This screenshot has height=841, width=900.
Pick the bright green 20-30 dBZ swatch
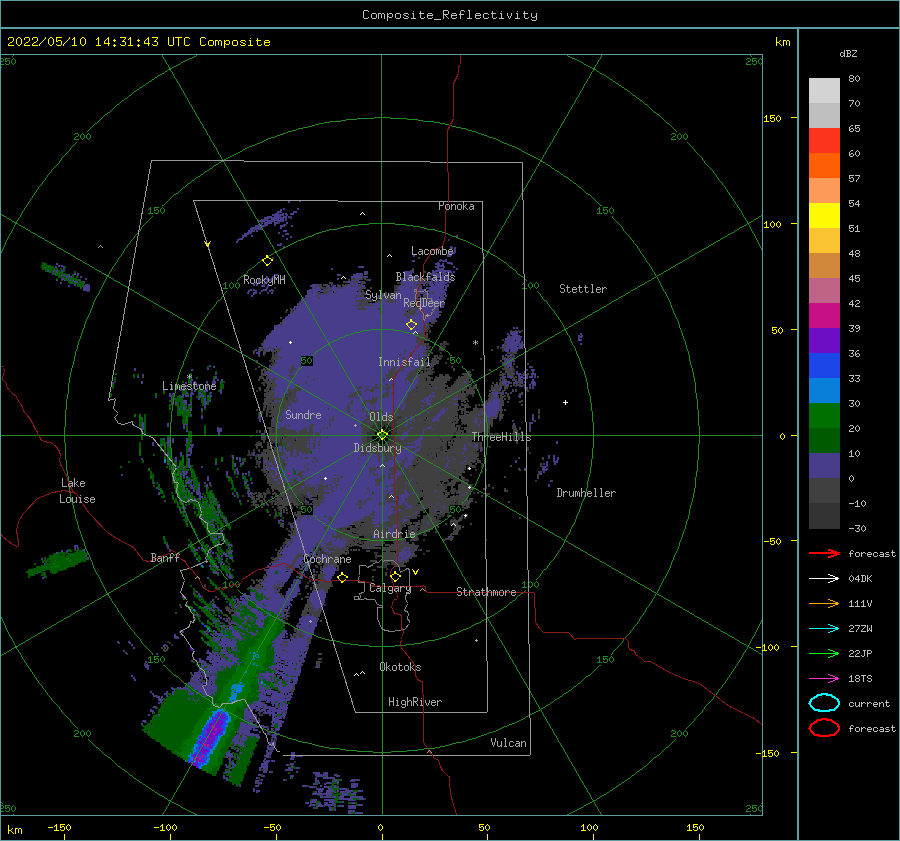tap(824, 415)
